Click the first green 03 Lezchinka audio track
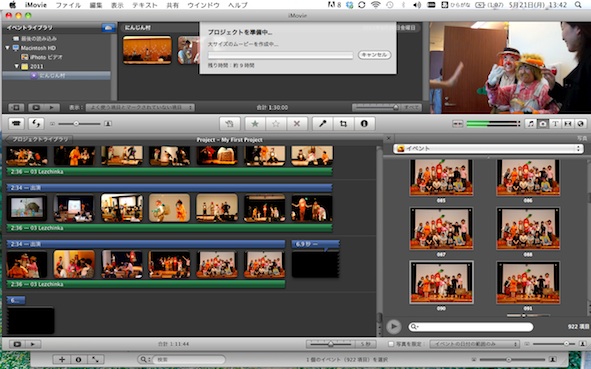This screenshot has width=591, height=369. pyautogui.click(x=169, y=171)
